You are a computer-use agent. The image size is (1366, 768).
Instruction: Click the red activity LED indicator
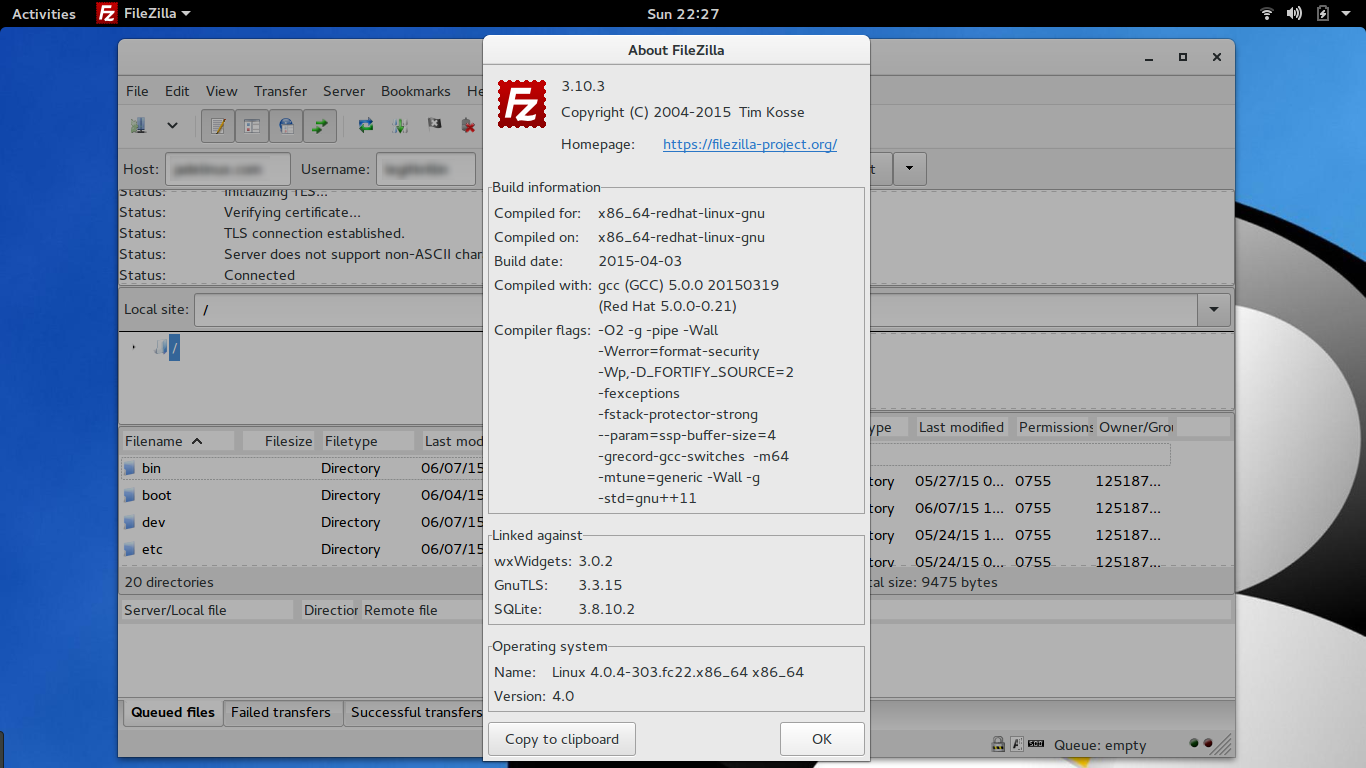[1207, 743]
